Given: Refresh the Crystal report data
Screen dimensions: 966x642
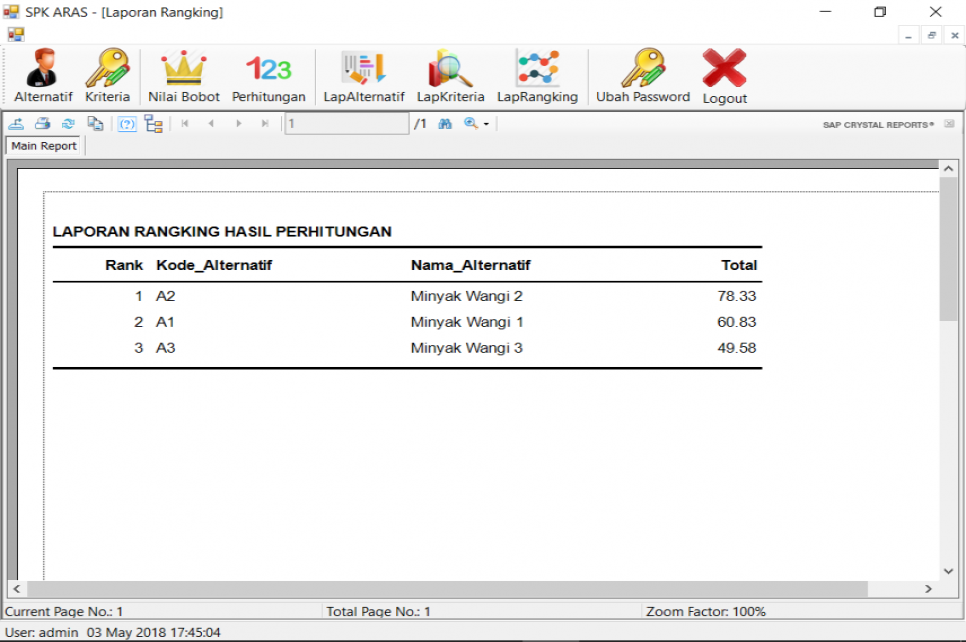Looking at the screenshot, I should point(69,124).
